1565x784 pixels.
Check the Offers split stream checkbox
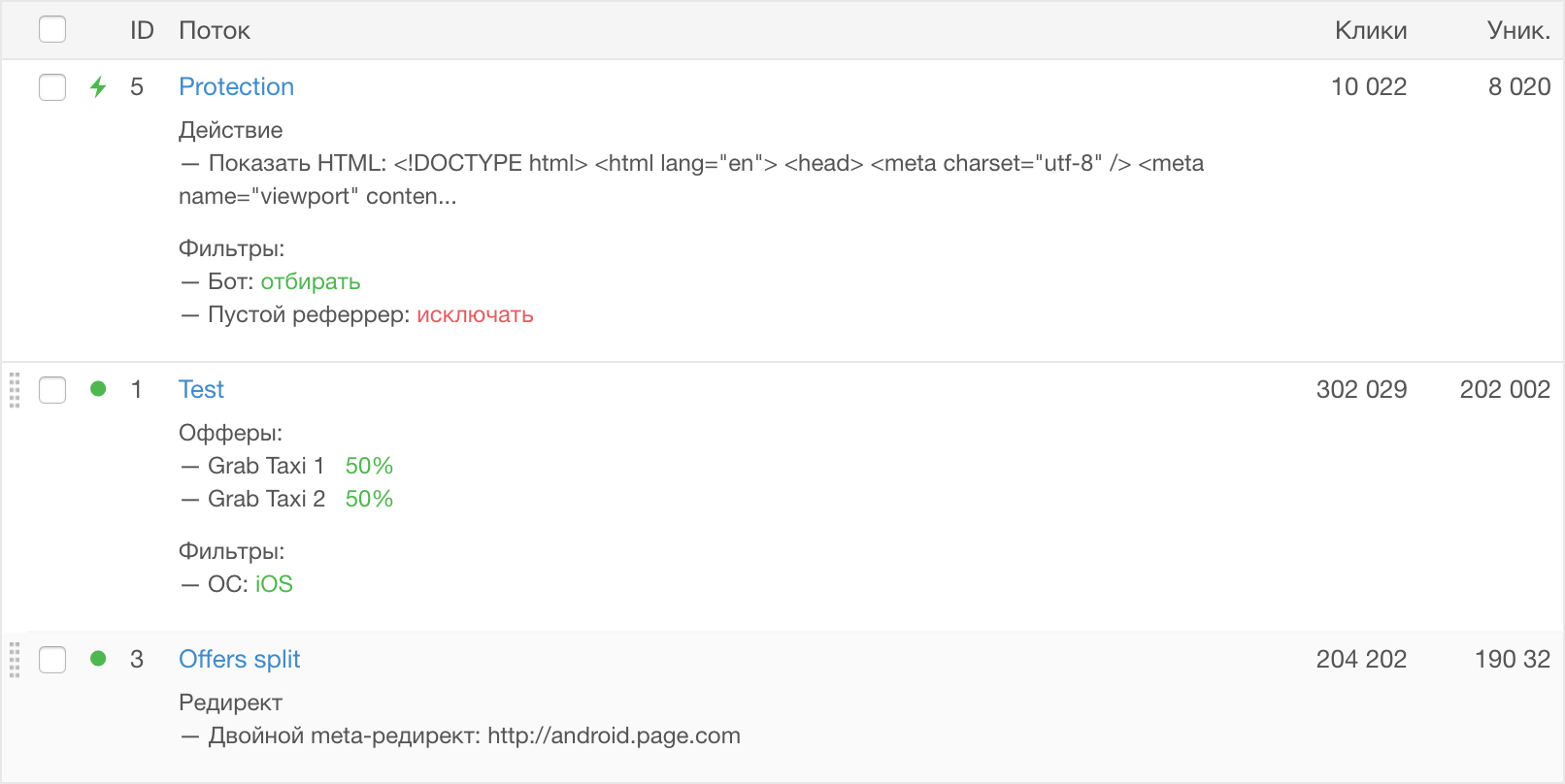[x=52, y=660]
